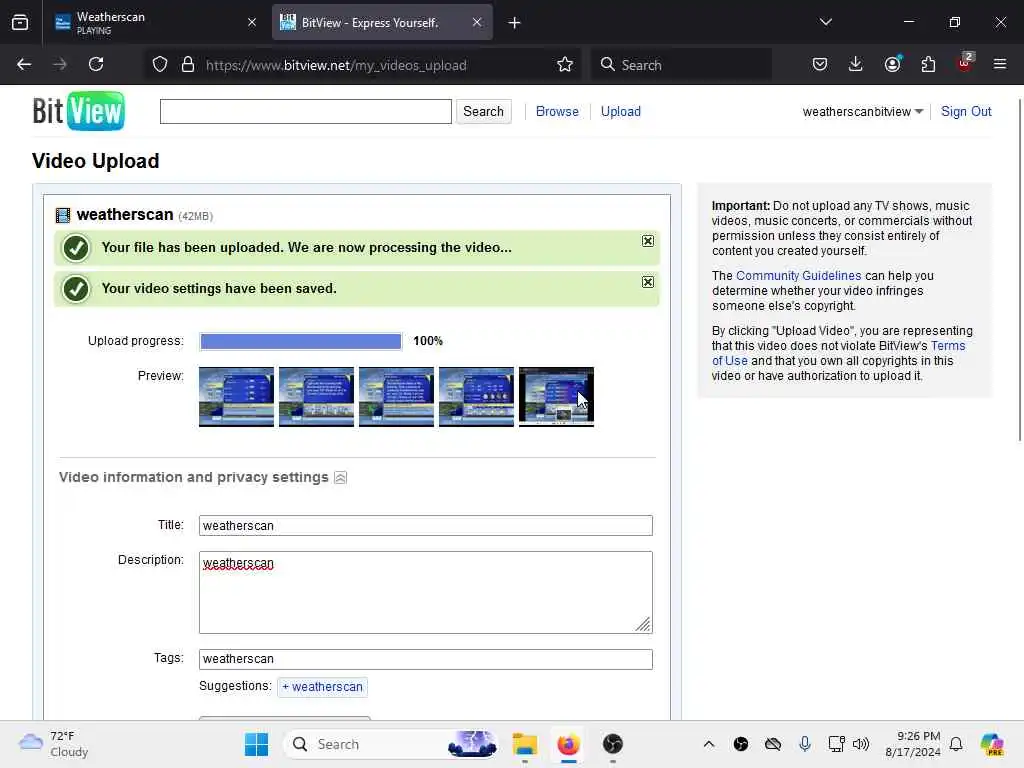This screenshot has height=768, width=1024.
Task: Open the Windows weather widget
Action: (54, 744)
